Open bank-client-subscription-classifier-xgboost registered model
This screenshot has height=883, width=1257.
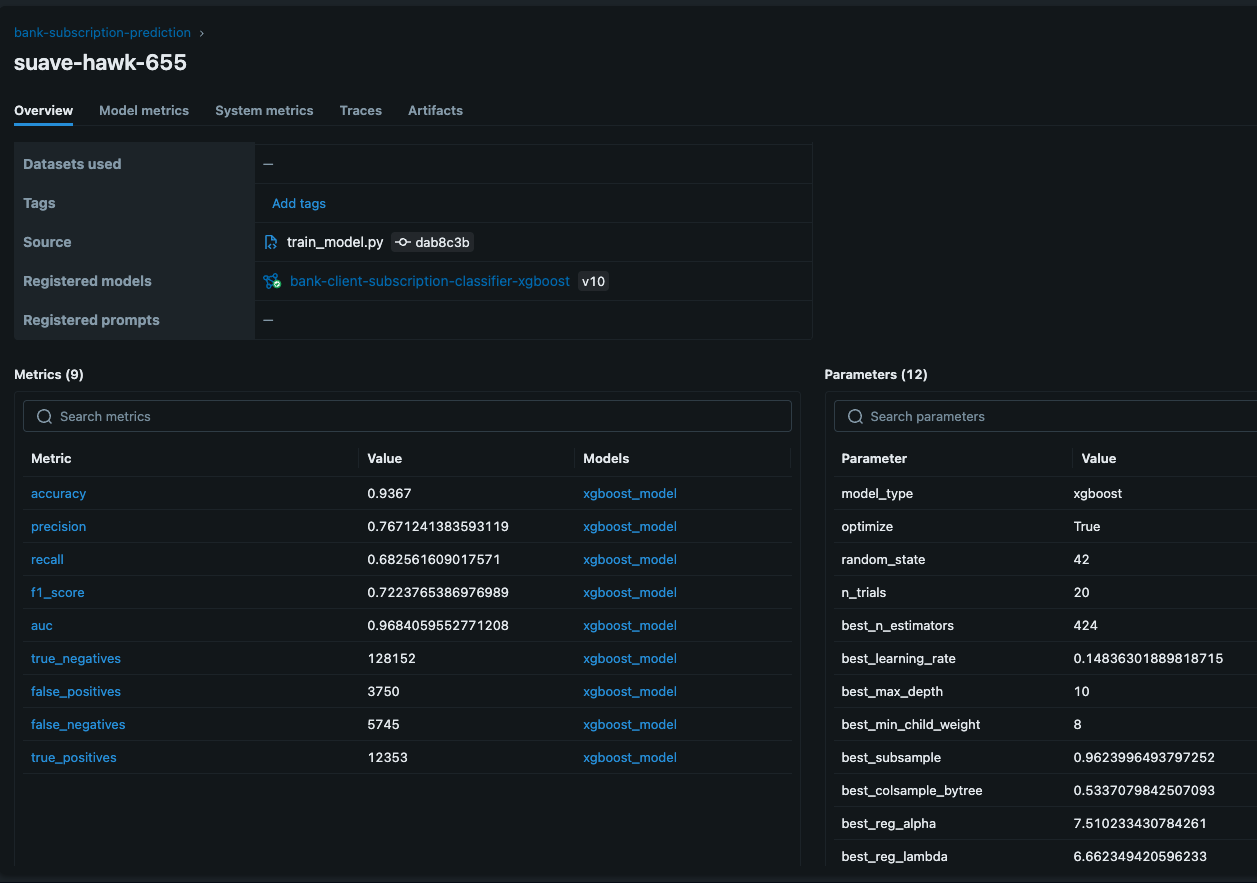click(x=429, y=281)
